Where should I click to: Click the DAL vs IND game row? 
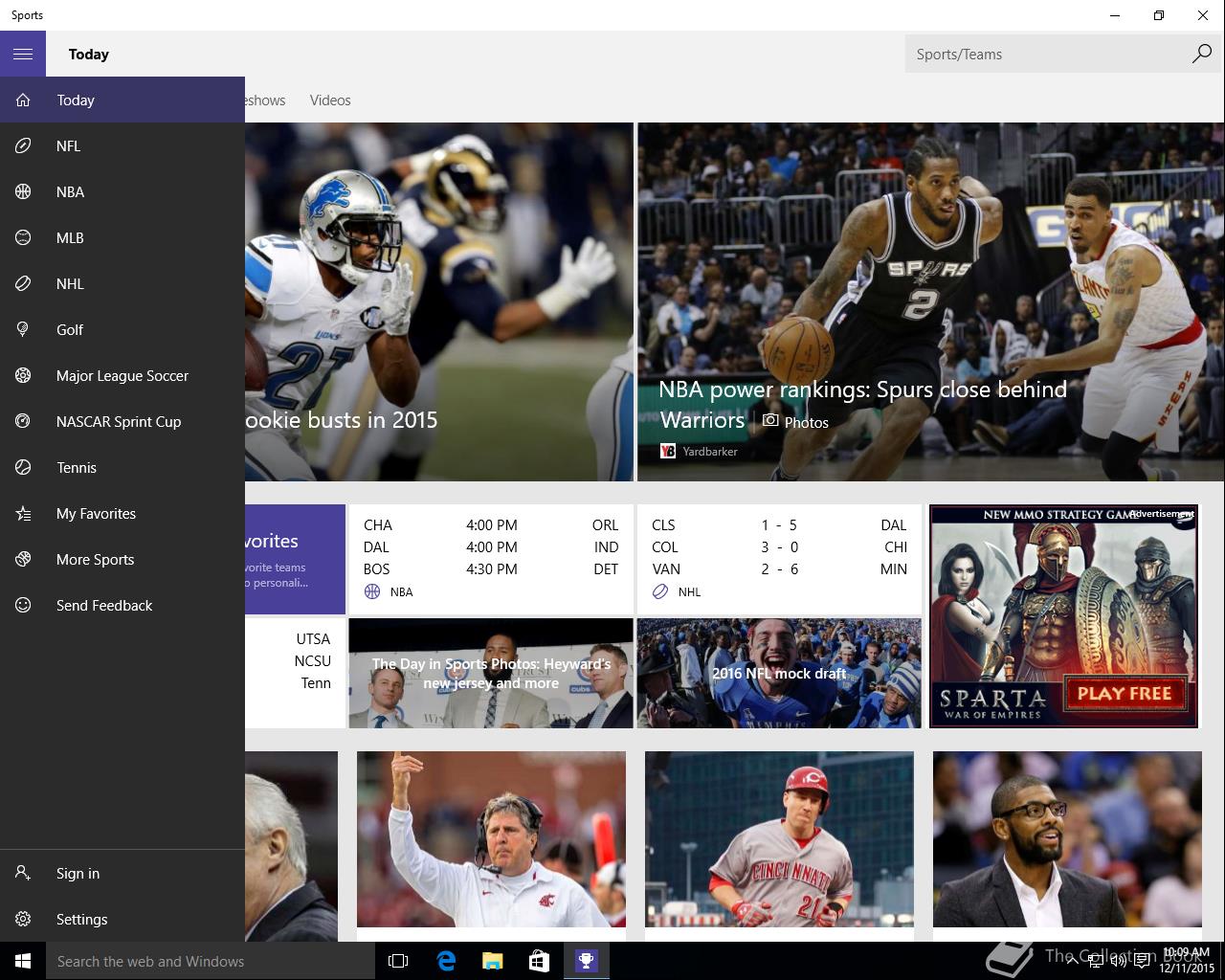pyautogui.click(x=491, y=546)
